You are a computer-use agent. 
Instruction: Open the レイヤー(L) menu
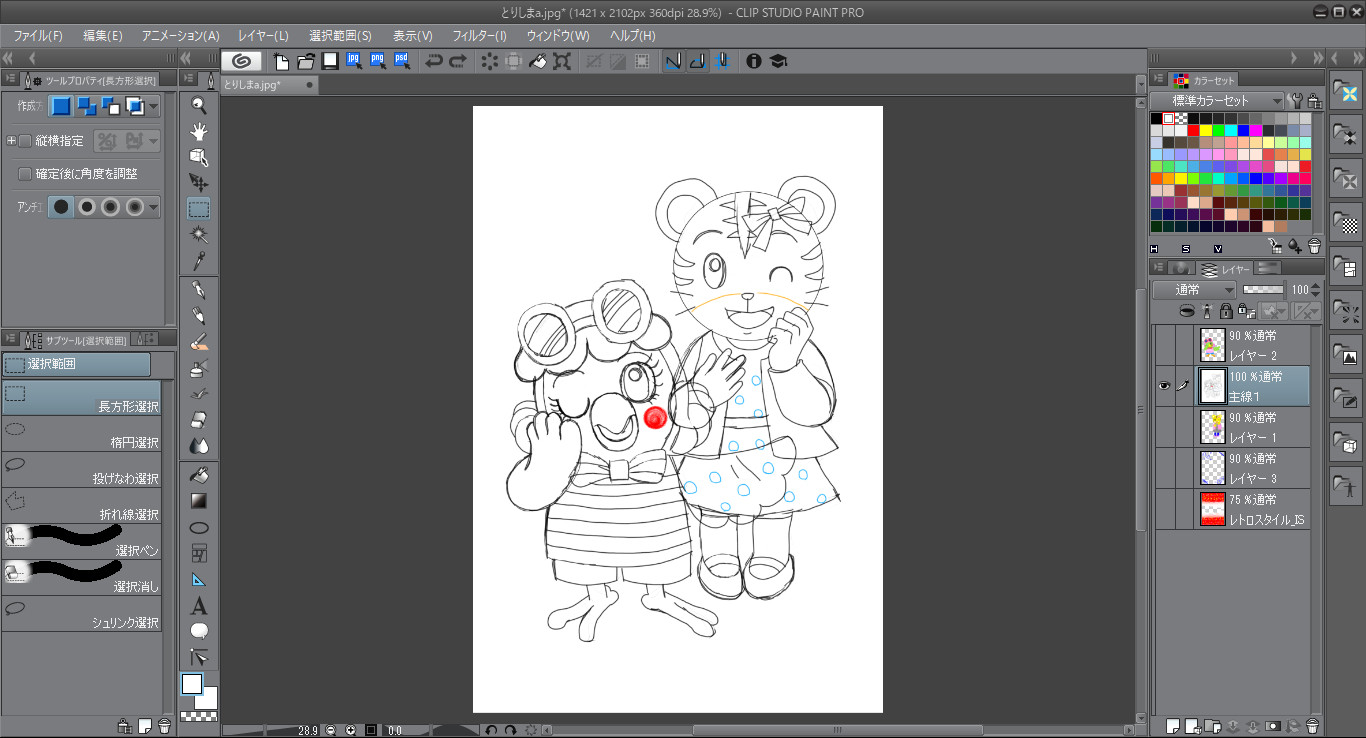263,35
